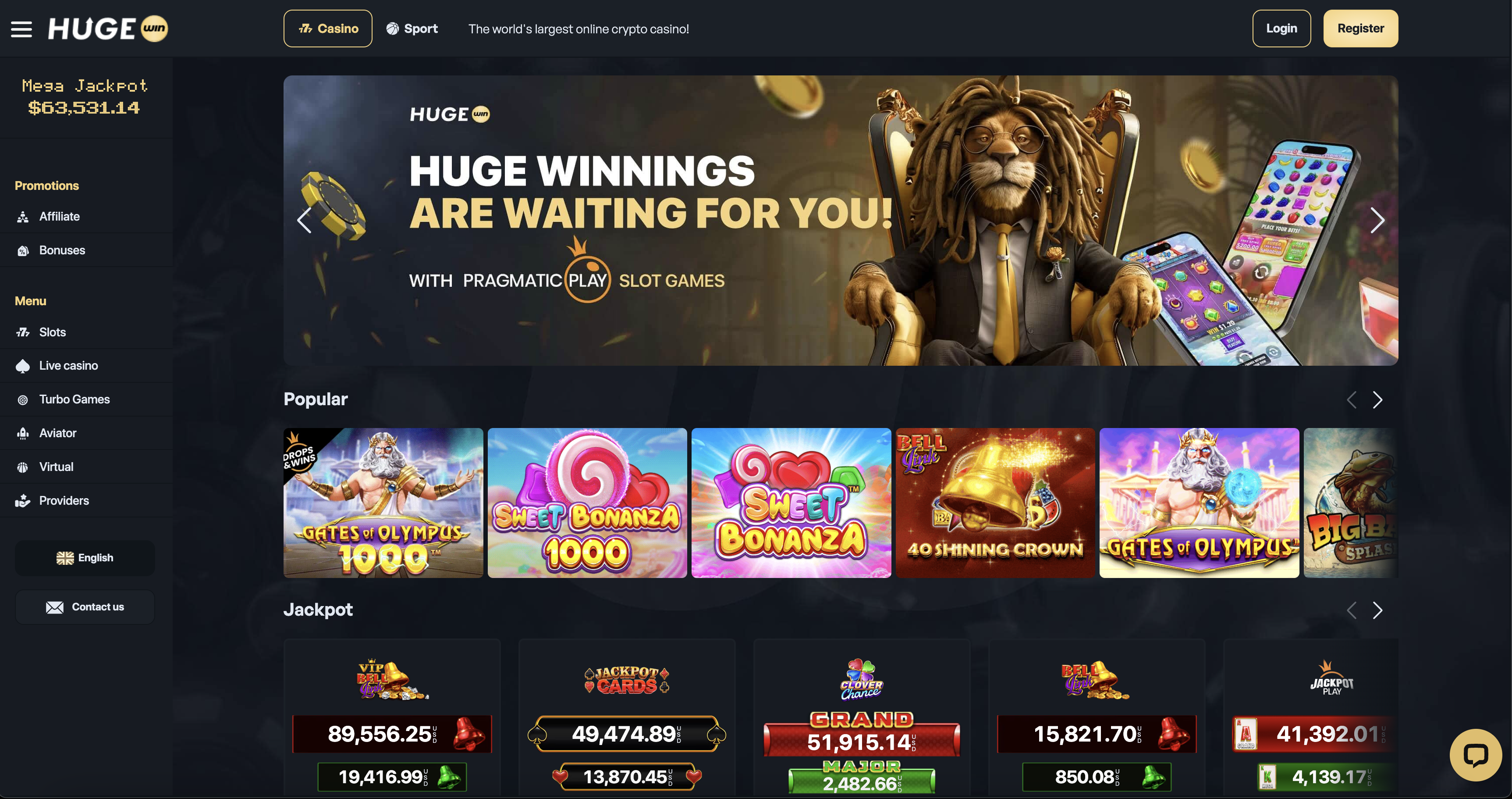Open the 40 Shining Crown game thumbnail
1512x799 pixels.
995,503
